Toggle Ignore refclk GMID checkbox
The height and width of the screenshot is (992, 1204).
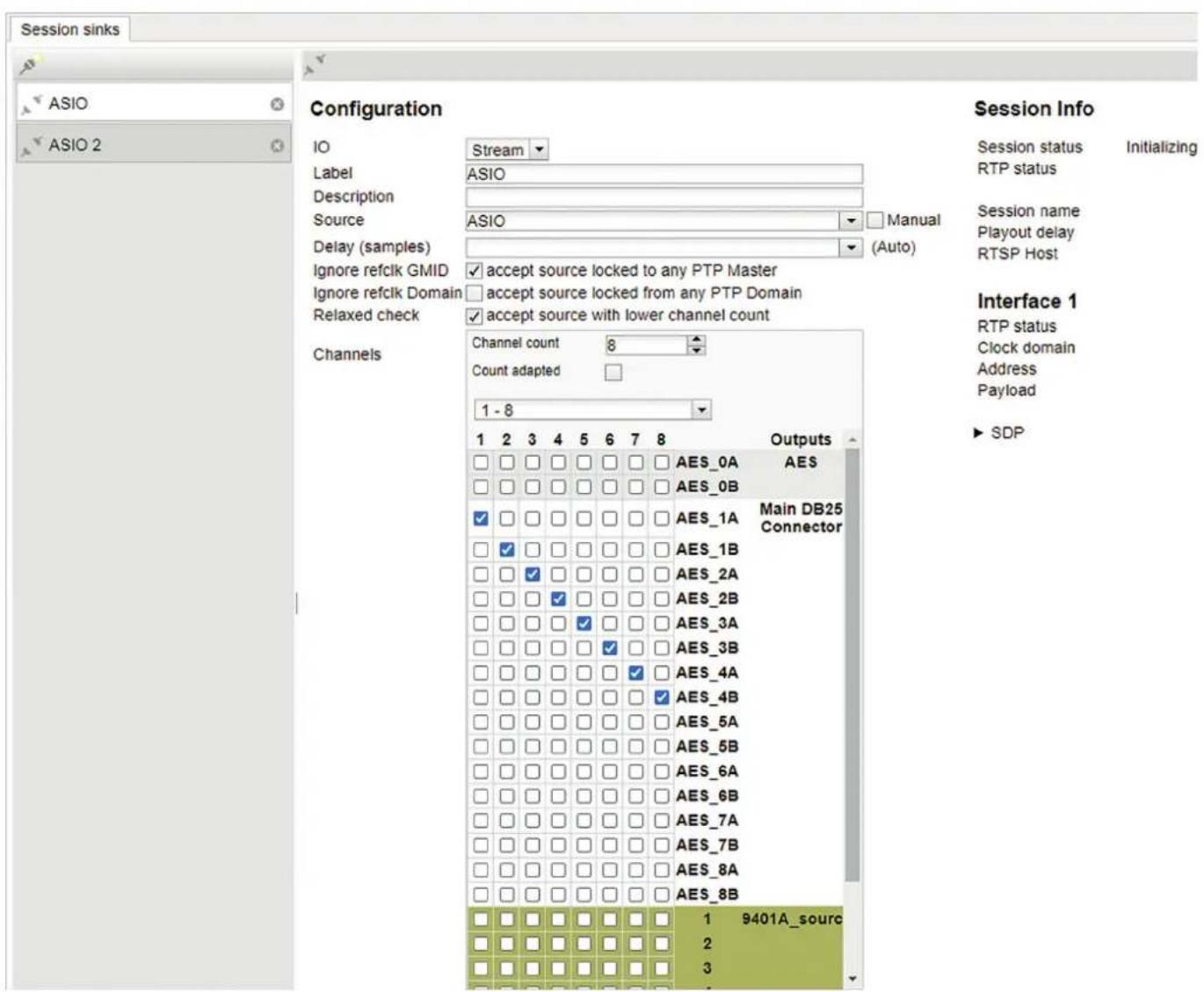pos(475,271)
